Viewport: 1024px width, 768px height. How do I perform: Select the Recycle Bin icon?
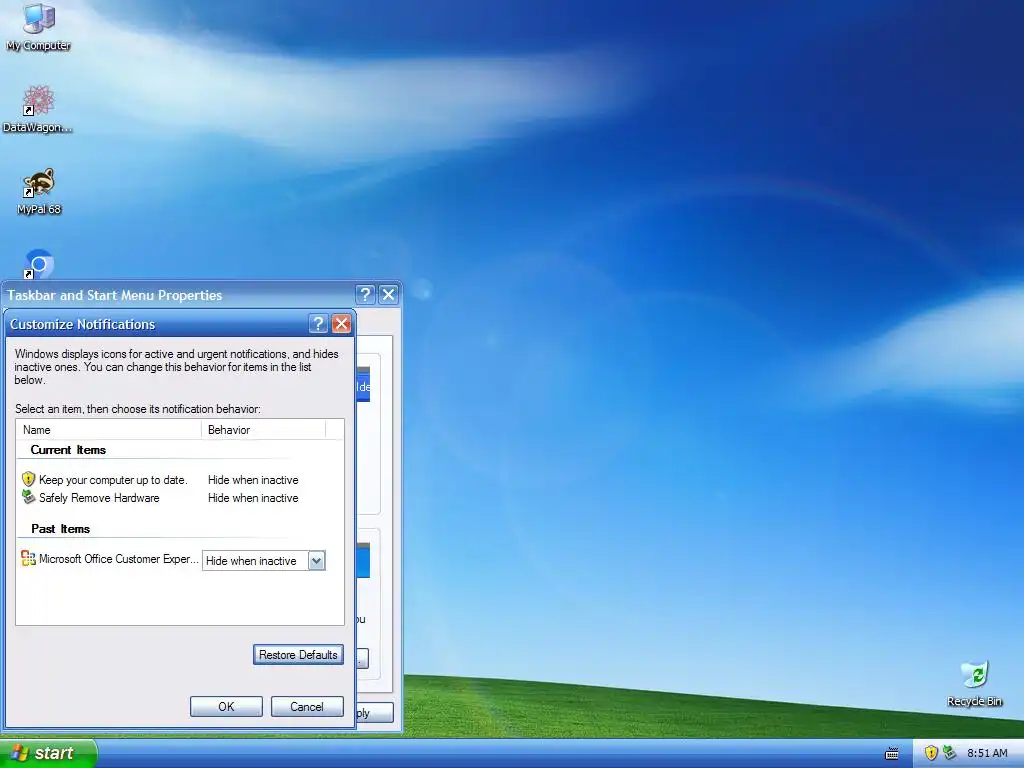pyautogui.click(x=974, y=684)
